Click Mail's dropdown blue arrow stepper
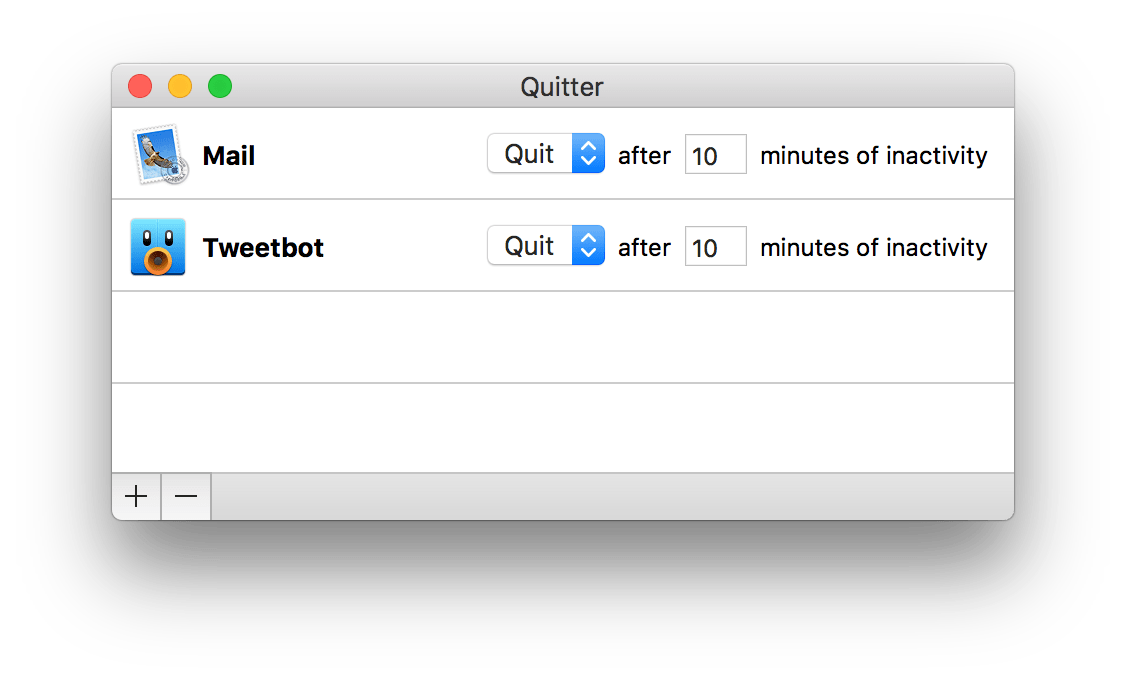The height and width of the screenshot is (680, 1126). click(589, 154)
